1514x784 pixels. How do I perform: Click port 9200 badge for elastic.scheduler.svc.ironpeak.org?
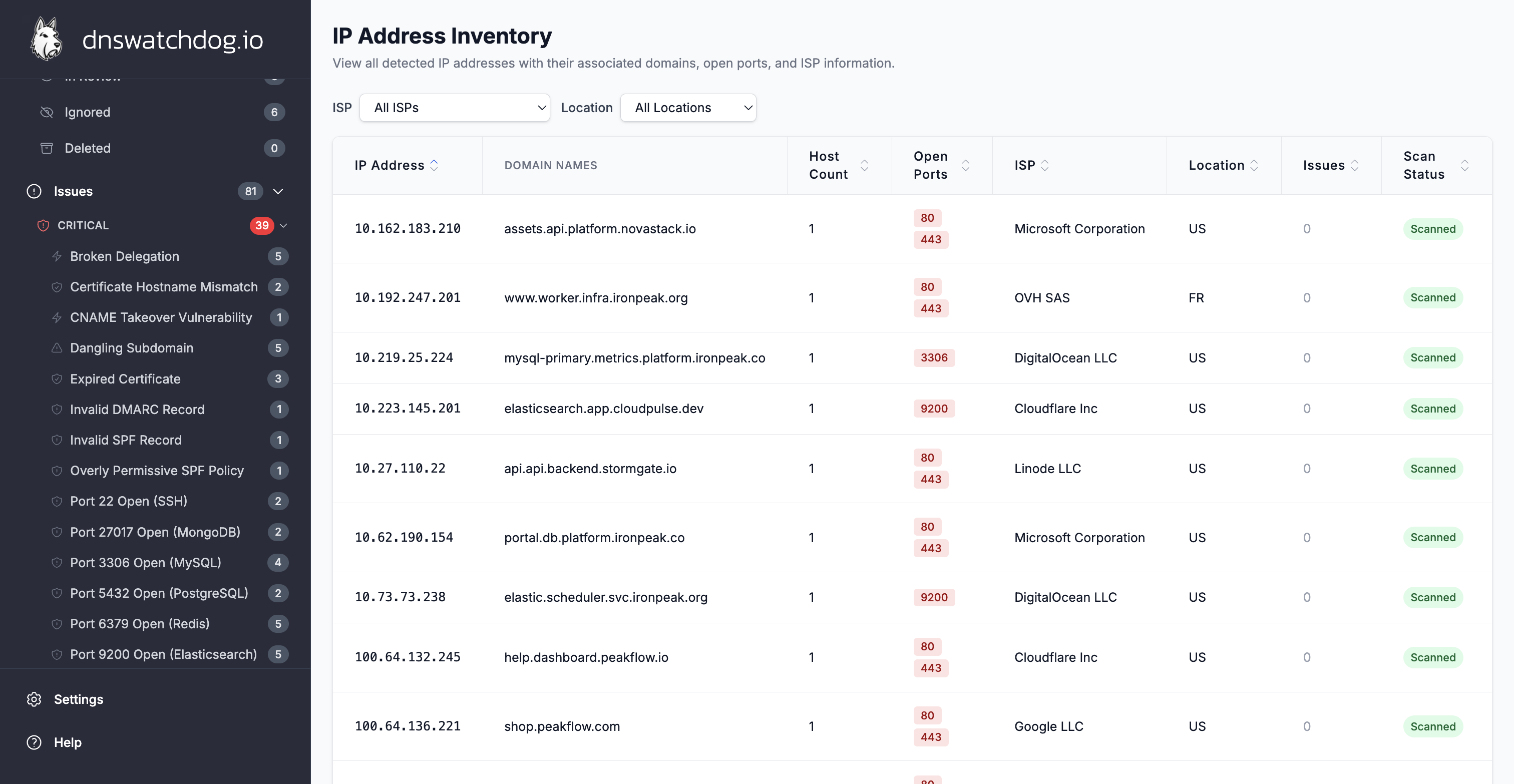click(934, 597)
